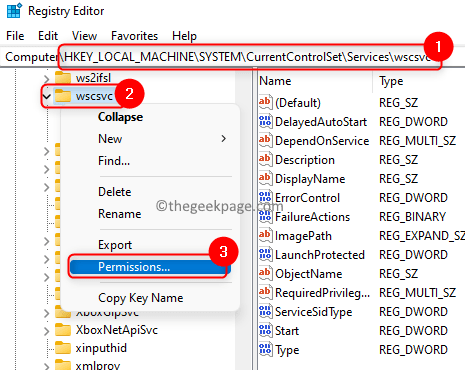Click REG_BINARY type cell for FailureActions
Image resolution: width=465 pixels, height=370 pixels.
[412, 217]
